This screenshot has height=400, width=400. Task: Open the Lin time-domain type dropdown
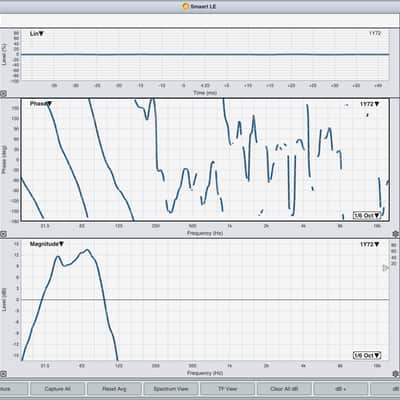[37, 34]
